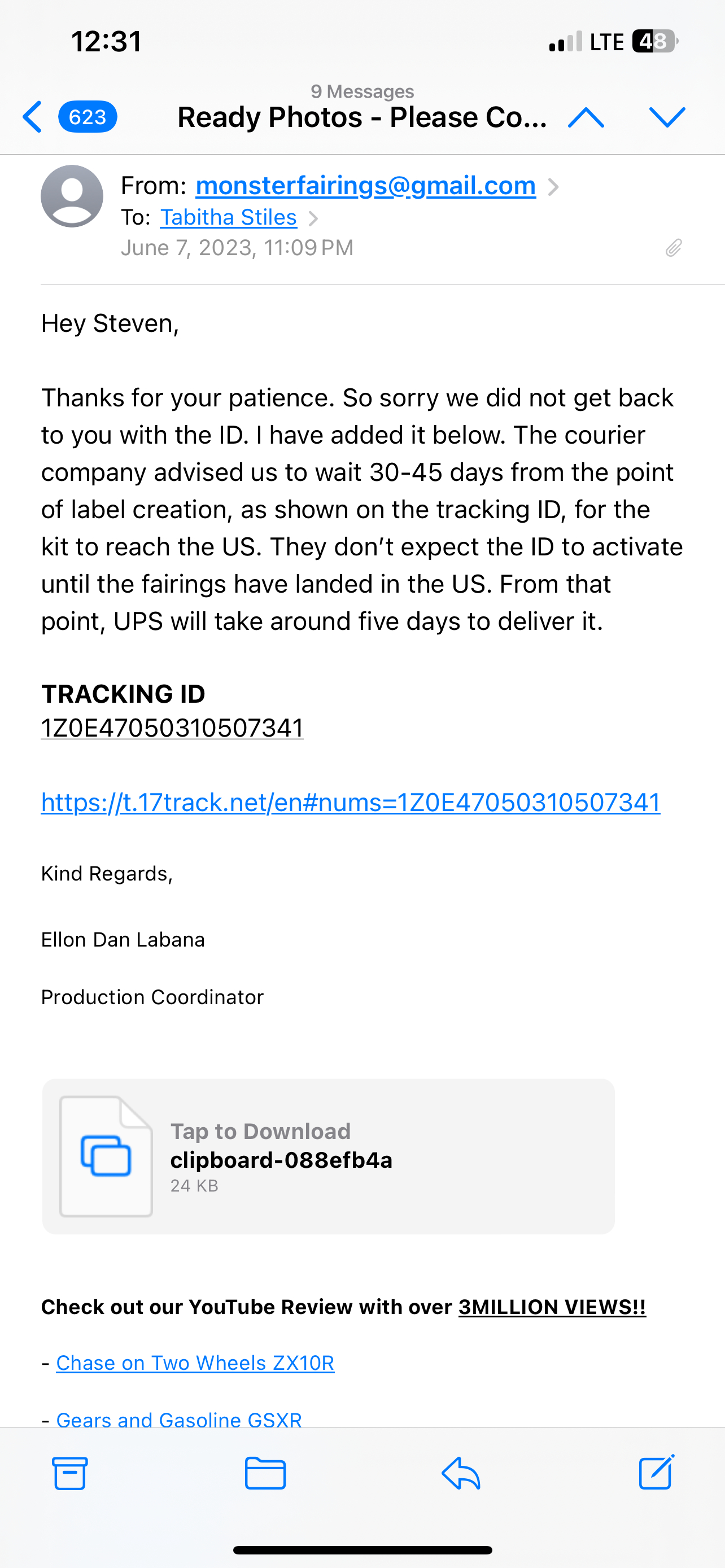Tap the underlined tracking ID number
725x1568 pixels.
[172, 728]
